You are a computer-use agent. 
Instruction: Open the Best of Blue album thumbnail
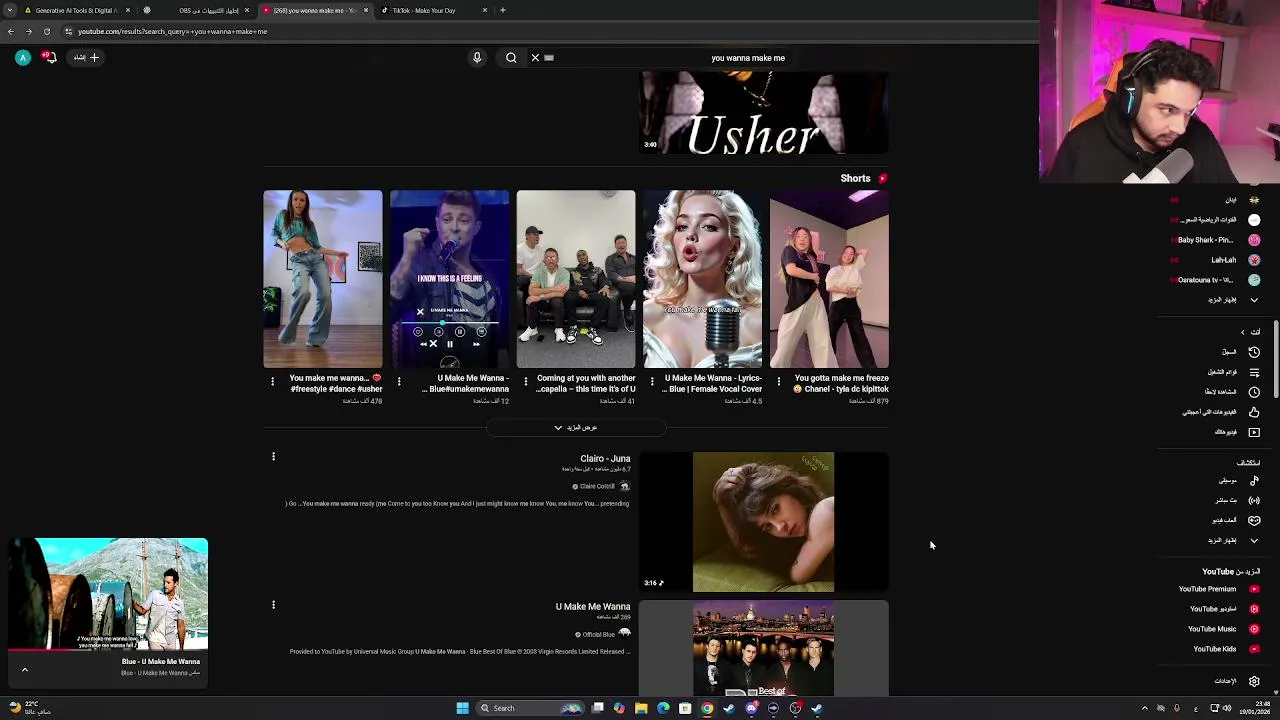coord(763,648)
